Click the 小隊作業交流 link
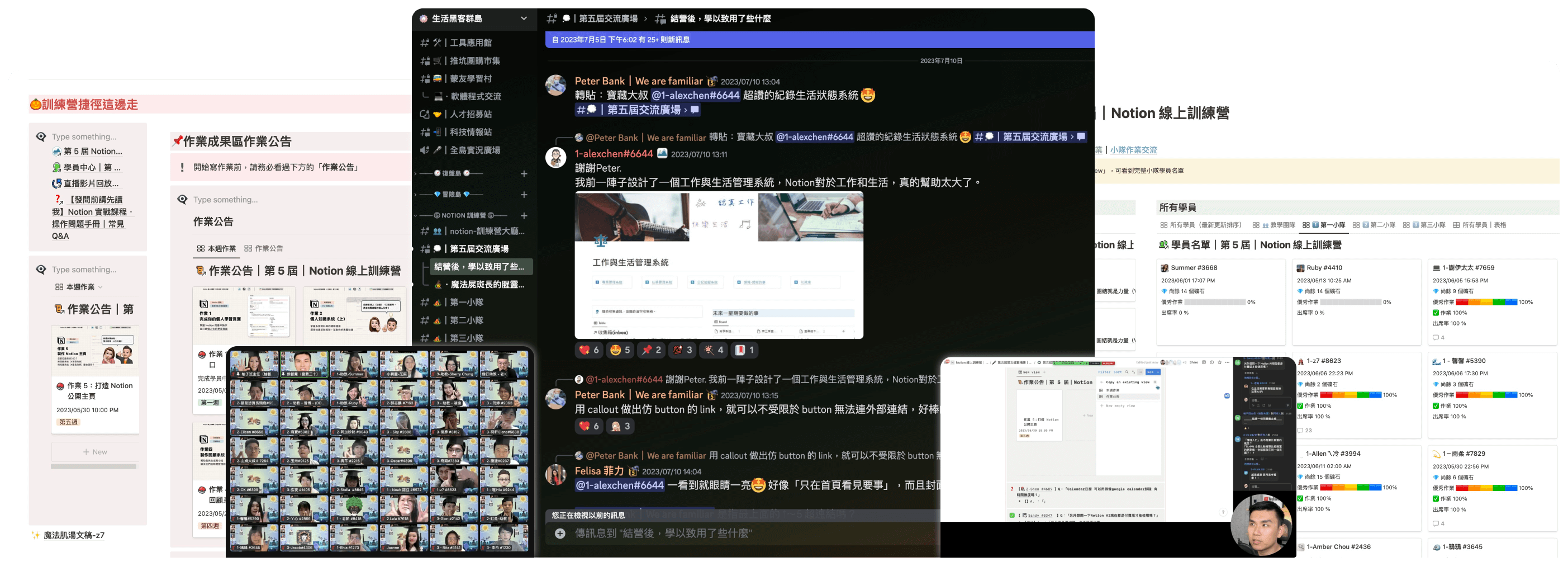The height and width of the screenshot is (566, 1568). click(x=1133, y=150)
